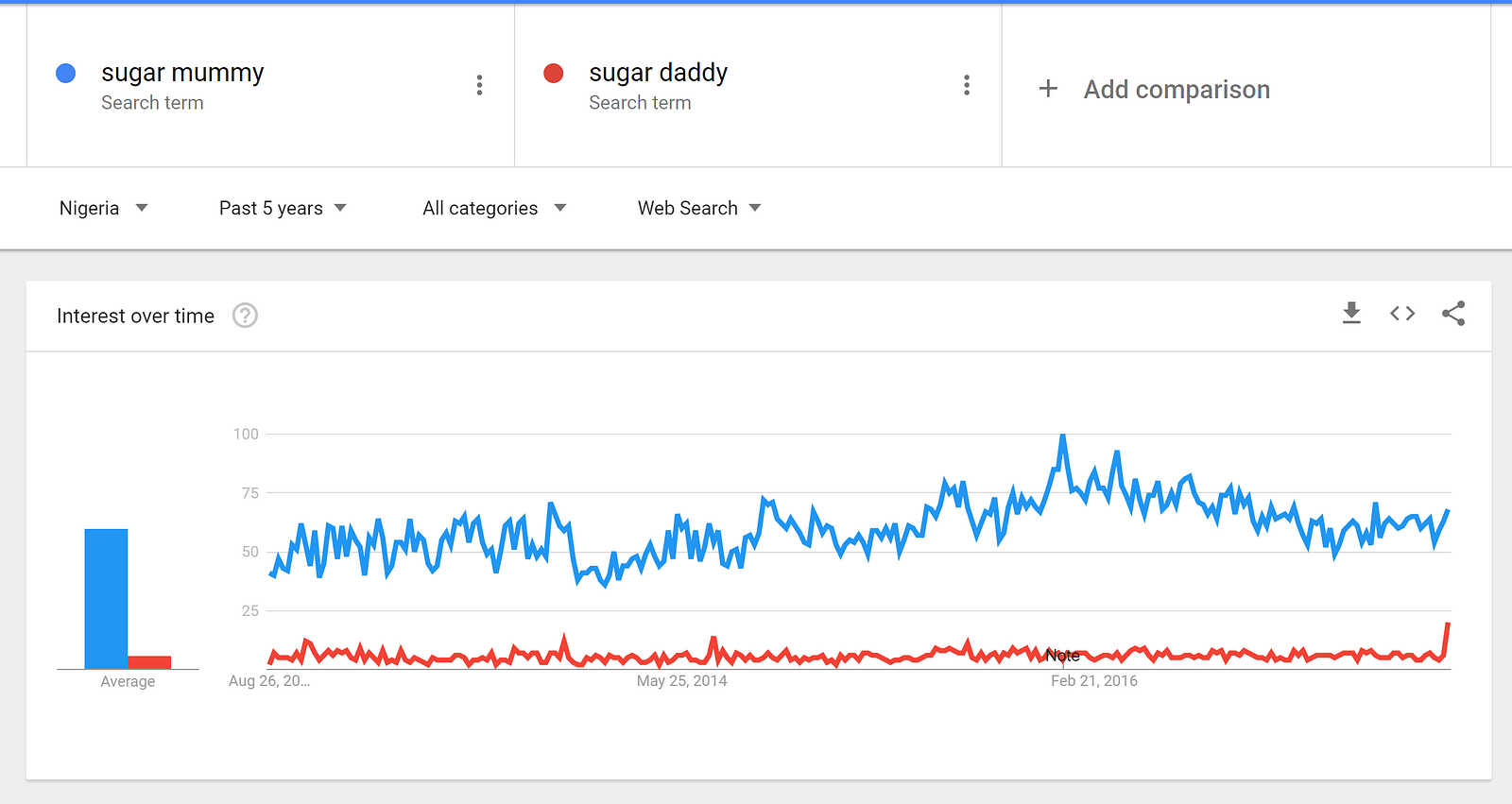
Task: Click the blue sugar mummy color dot
Action: pos(66,74)
